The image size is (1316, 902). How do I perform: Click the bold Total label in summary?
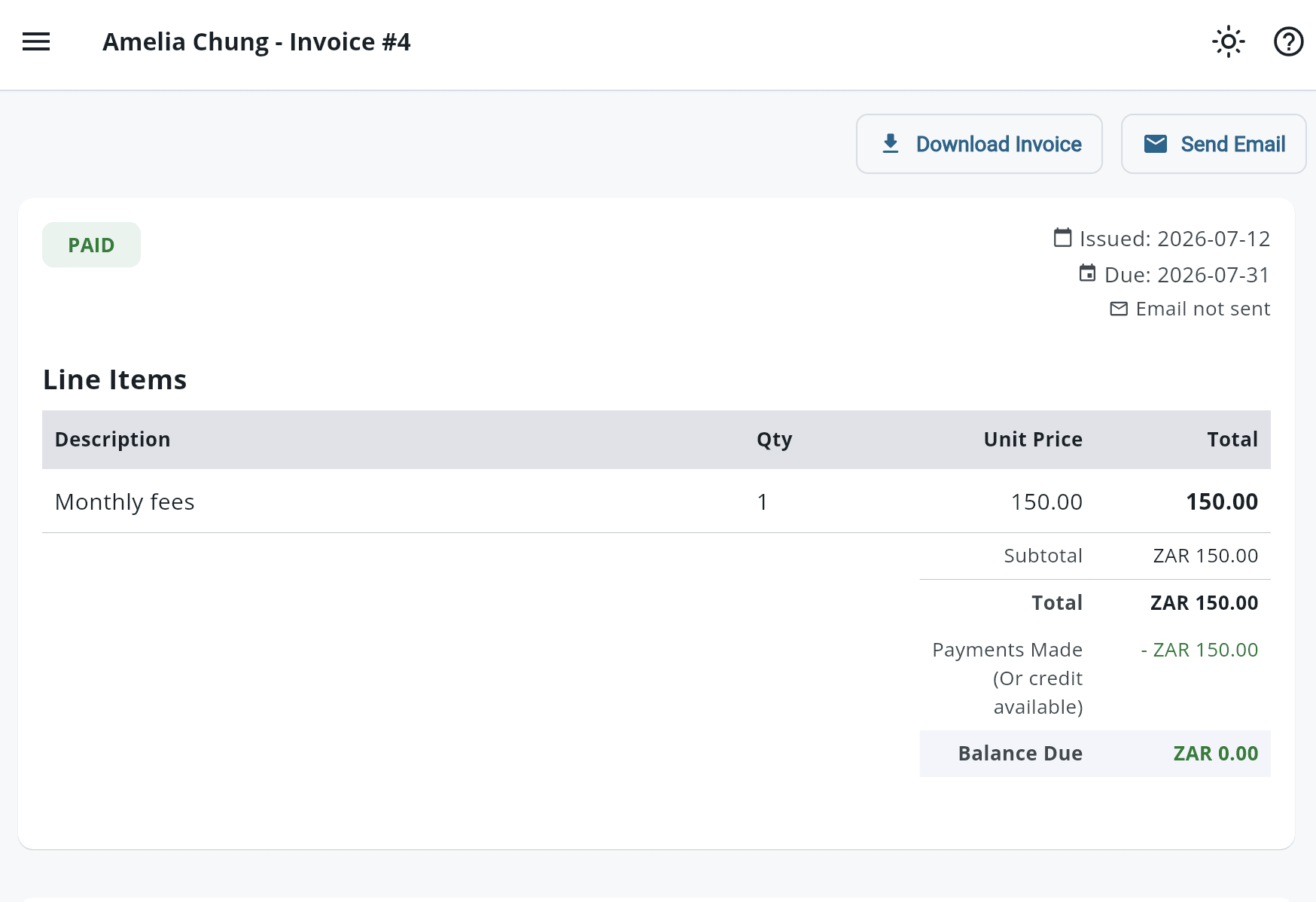pyautogui.click(x=1057, y=602)
